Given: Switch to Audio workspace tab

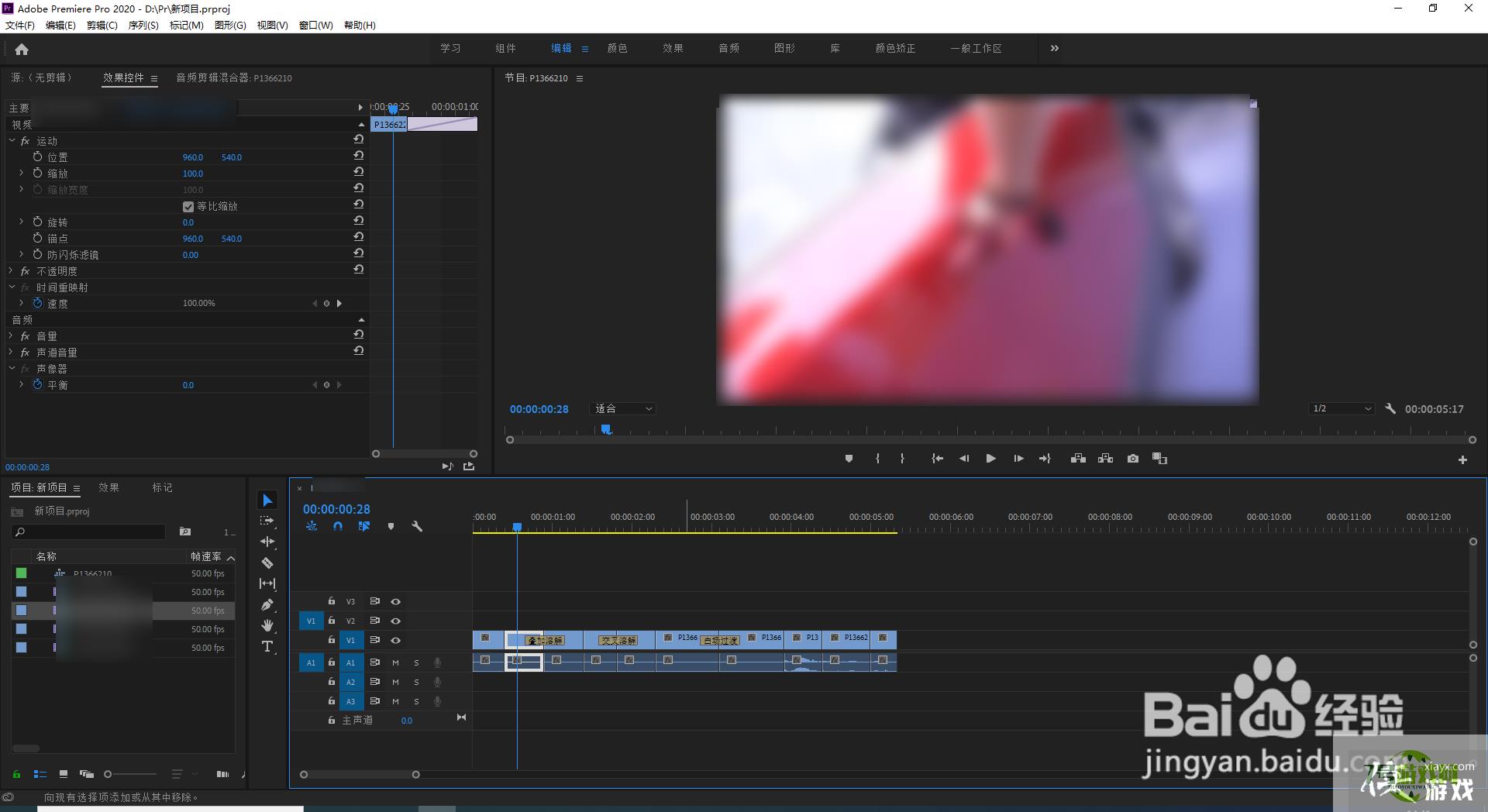Looking at the screenshot, I should point(728,48).
